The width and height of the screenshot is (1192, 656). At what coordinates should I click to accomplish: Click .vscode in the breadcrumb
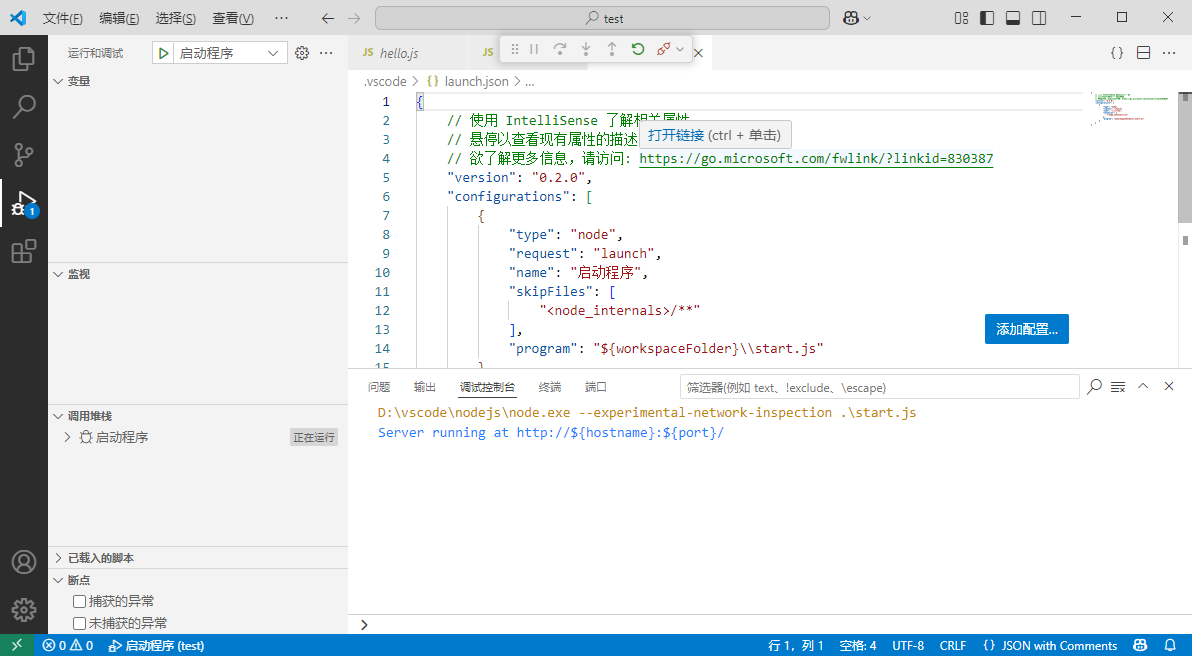385,81
